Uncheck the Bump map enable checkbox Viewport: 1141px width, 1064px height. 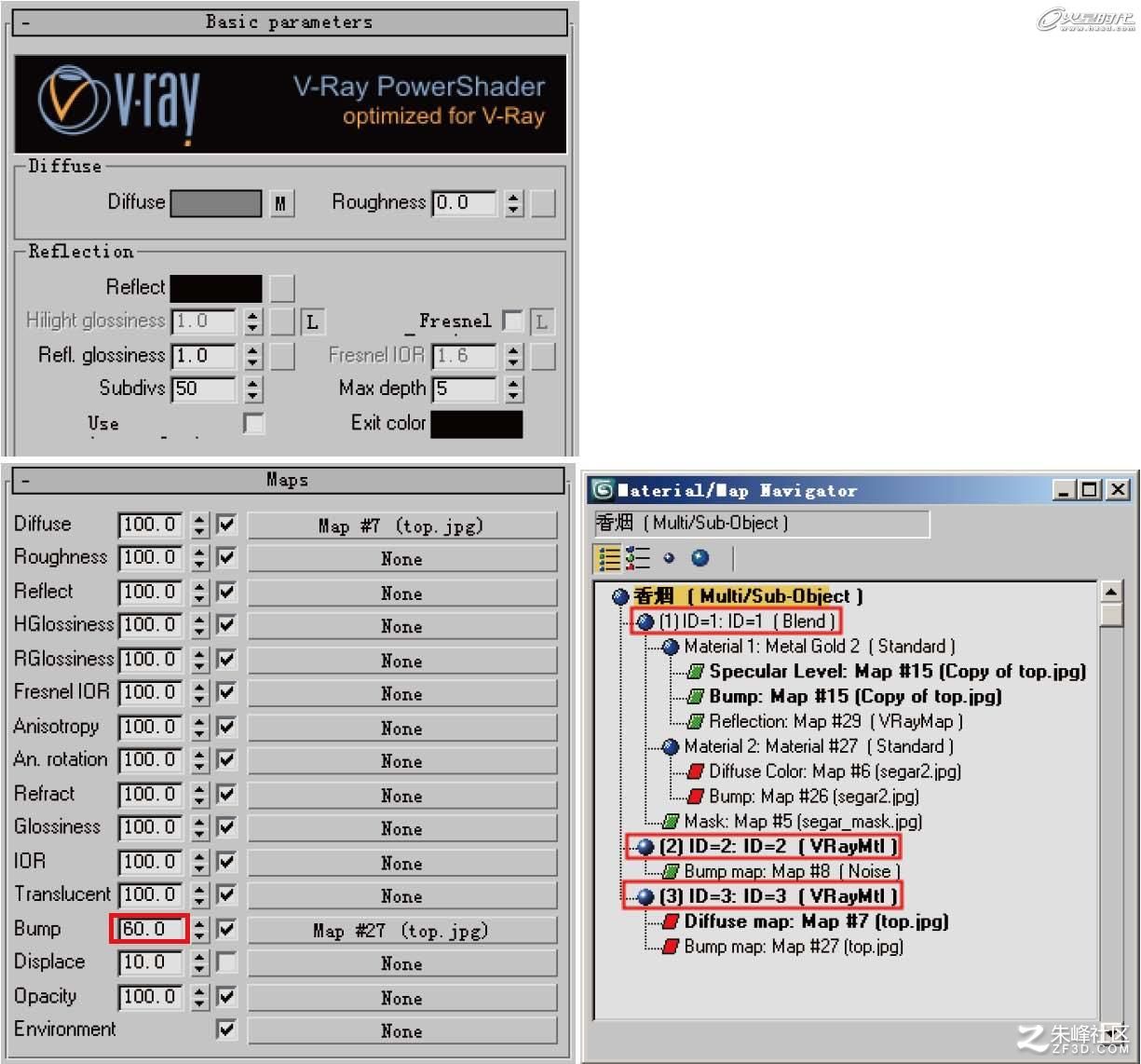click(226, 929)
